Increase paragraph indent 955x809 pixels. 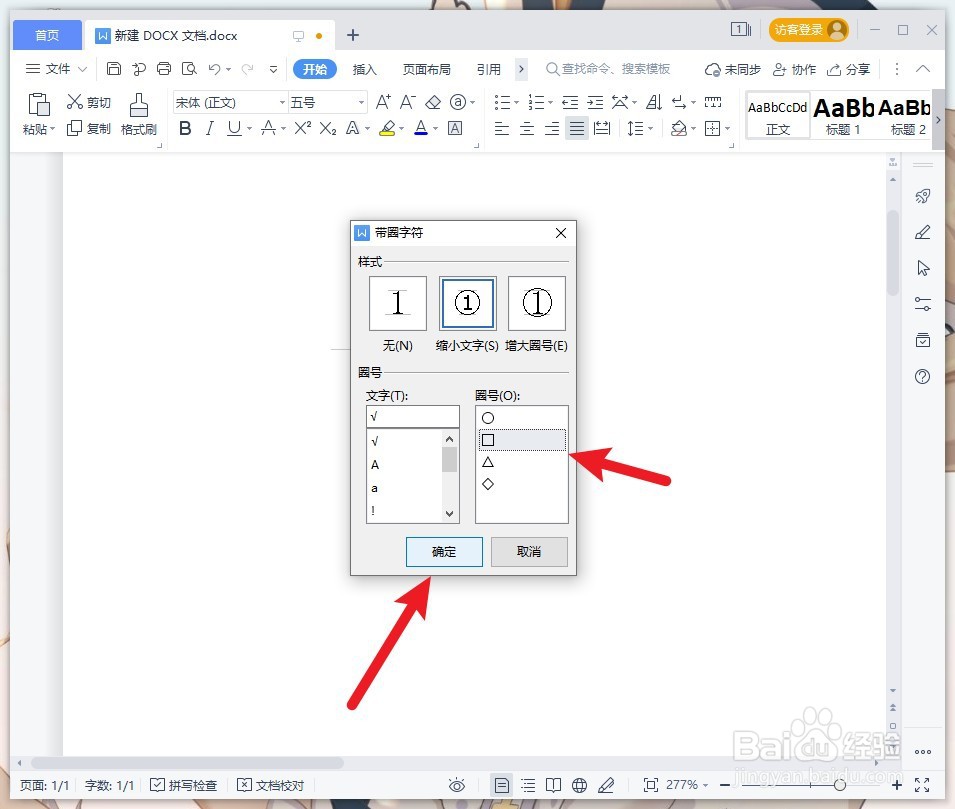pyautogui.click(x=595, y=102)
